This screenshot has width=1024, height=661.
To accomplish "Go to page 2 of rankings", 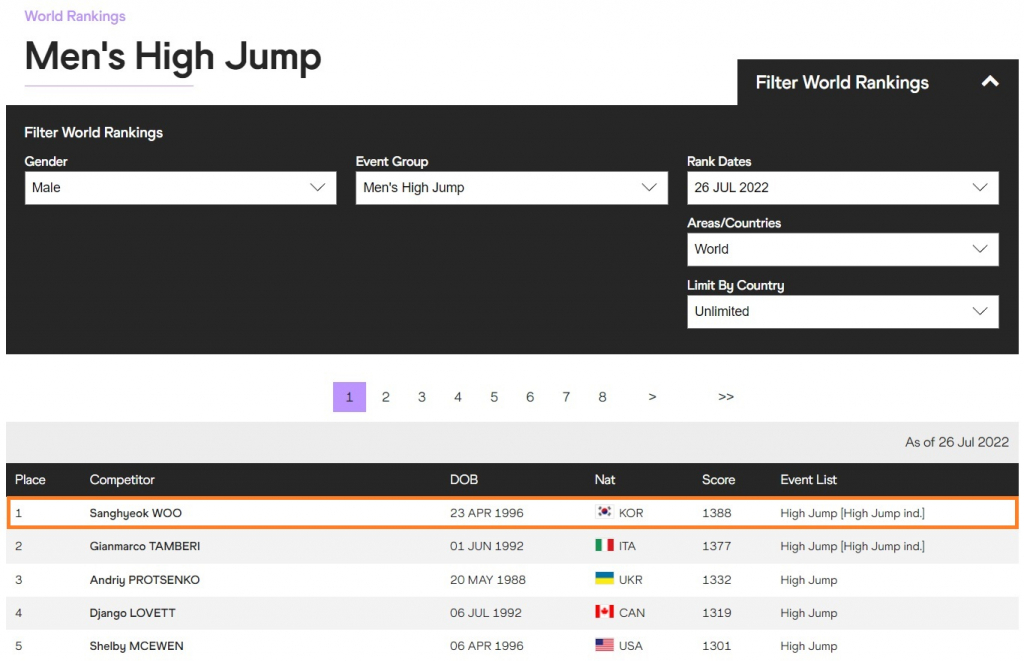I will pyautogui.click(x=385, y=397).
